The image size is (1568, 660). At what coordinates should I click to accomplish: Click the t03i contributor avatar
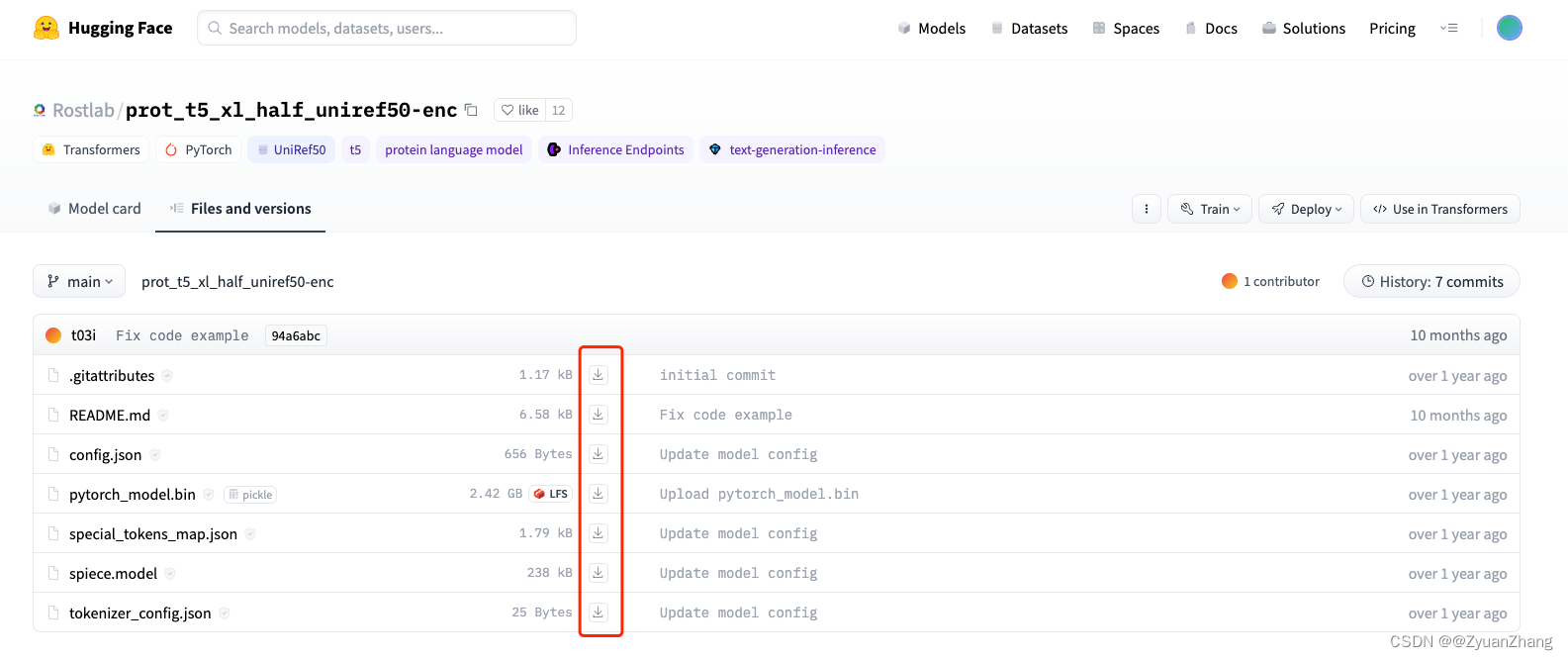click(53, 335)
